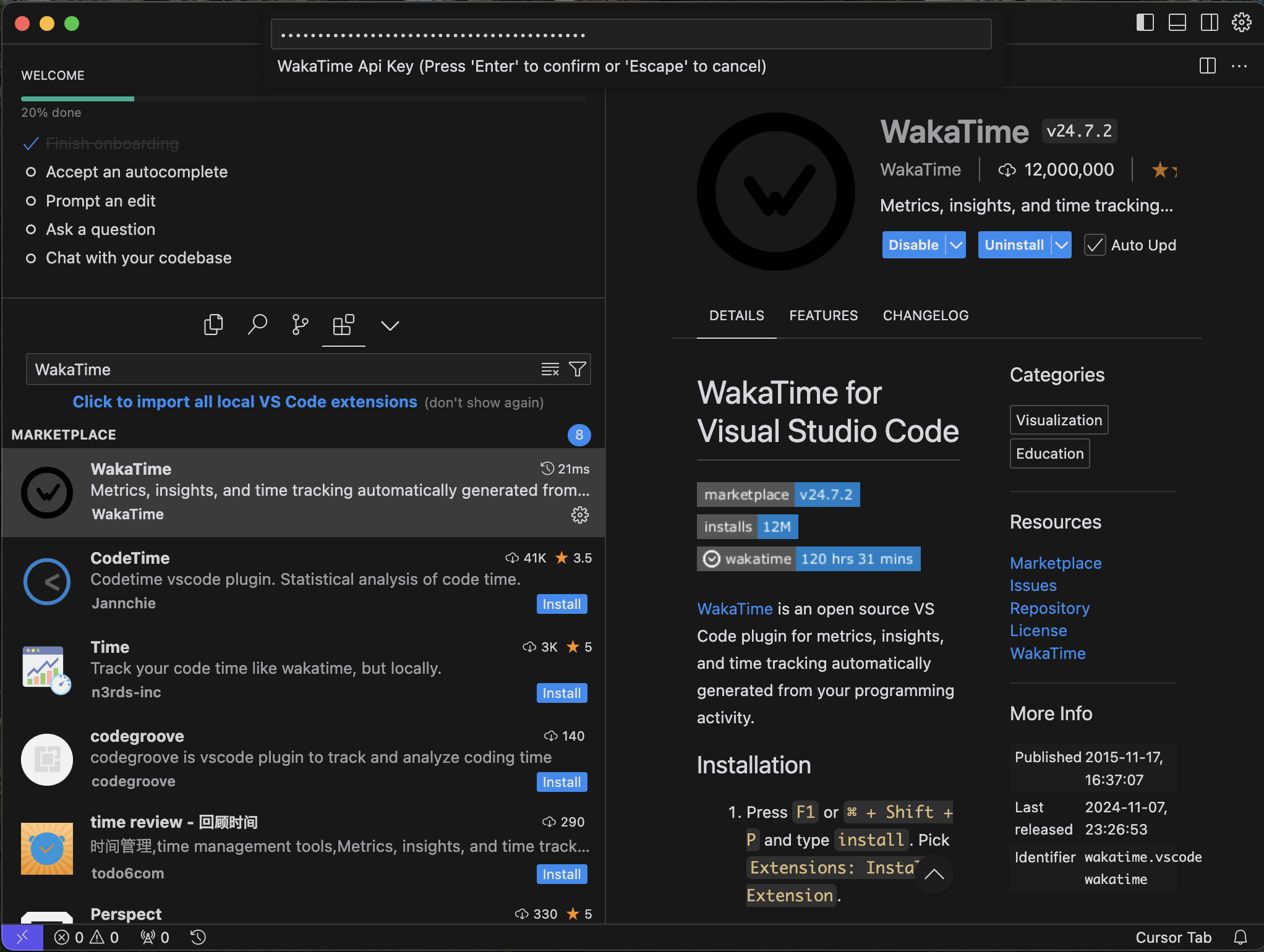Click import all local VS Code extensions link
The width and height of the screenshot is (1264, 952).
point(245,402)
